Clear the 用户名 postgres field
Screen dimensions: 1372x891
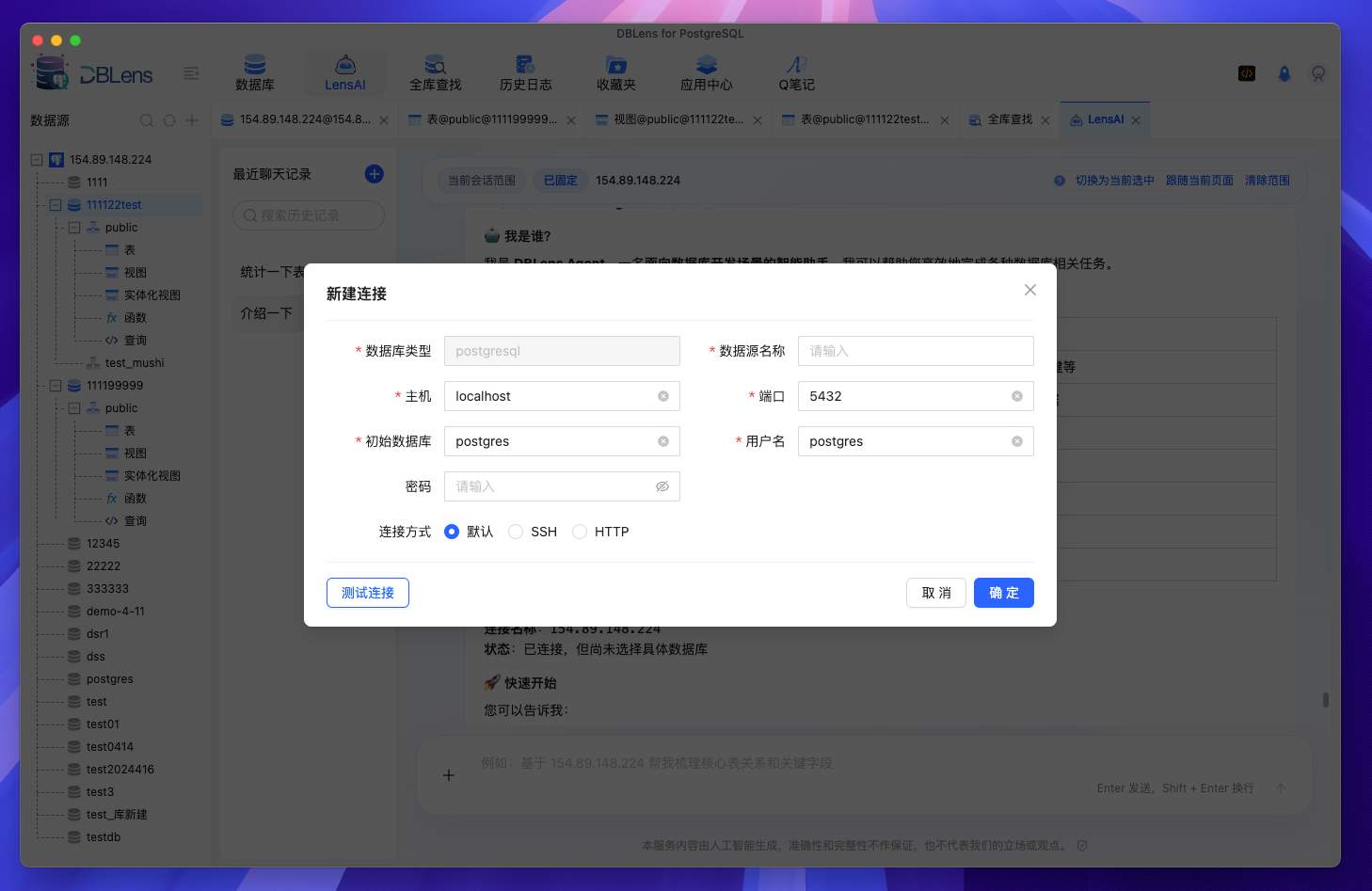click(1017, 441)
